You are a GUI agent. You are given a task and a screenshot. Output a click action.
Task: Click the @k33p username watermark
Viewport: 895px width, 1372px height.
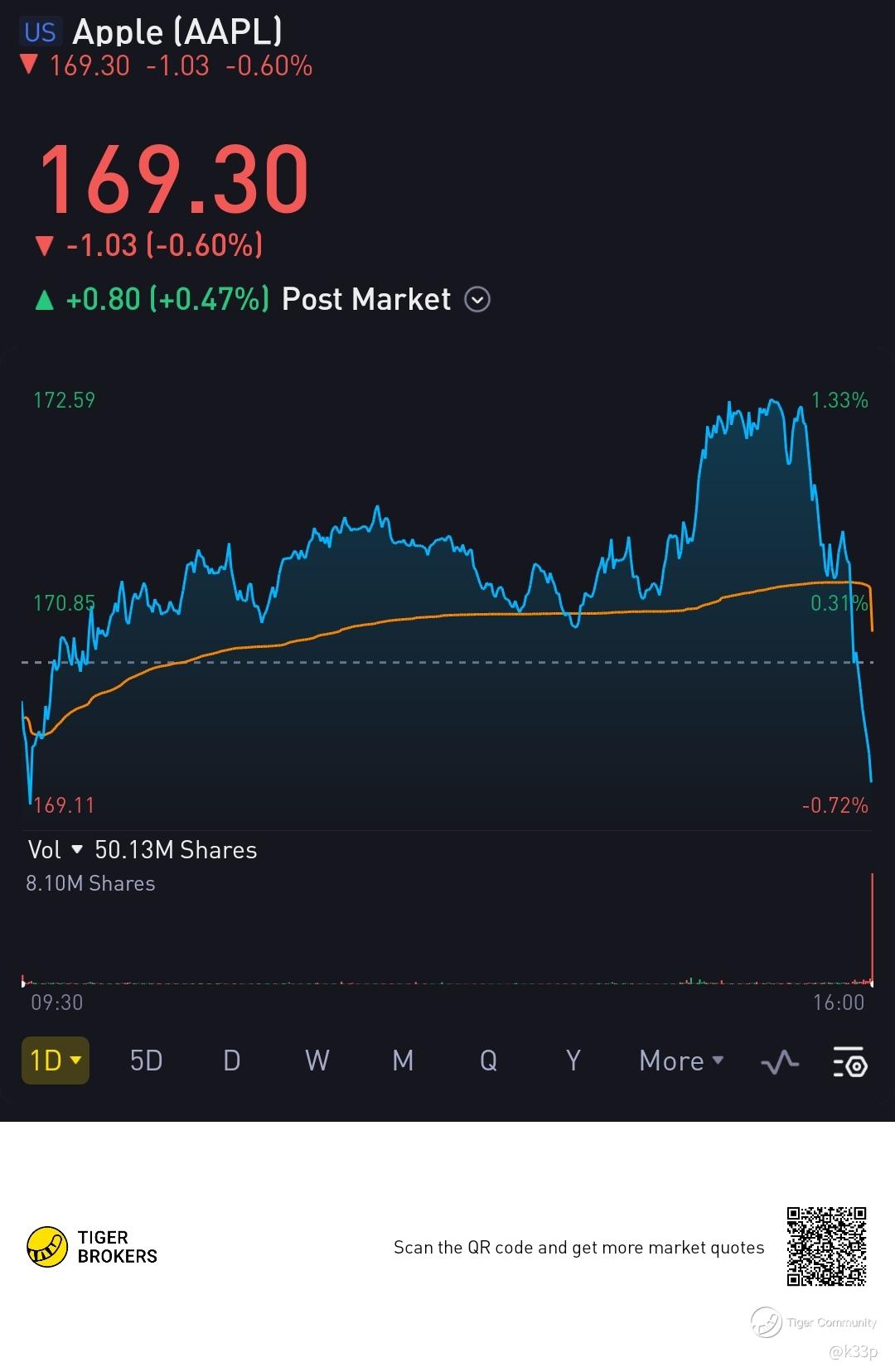853,1351
